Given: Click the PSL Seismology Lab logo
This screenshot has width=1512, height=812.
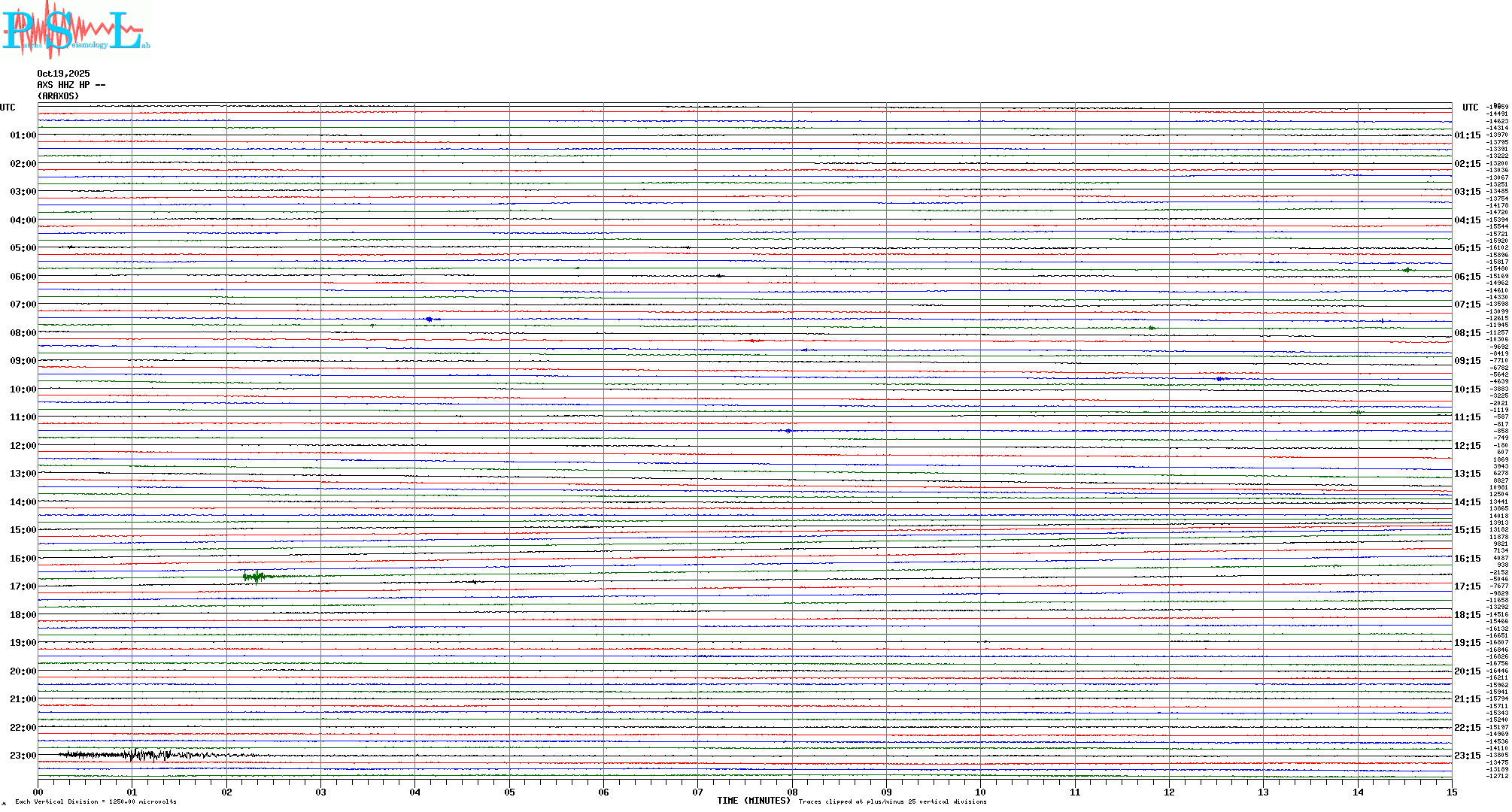Looking at the screenshot, I should (75, 30).
